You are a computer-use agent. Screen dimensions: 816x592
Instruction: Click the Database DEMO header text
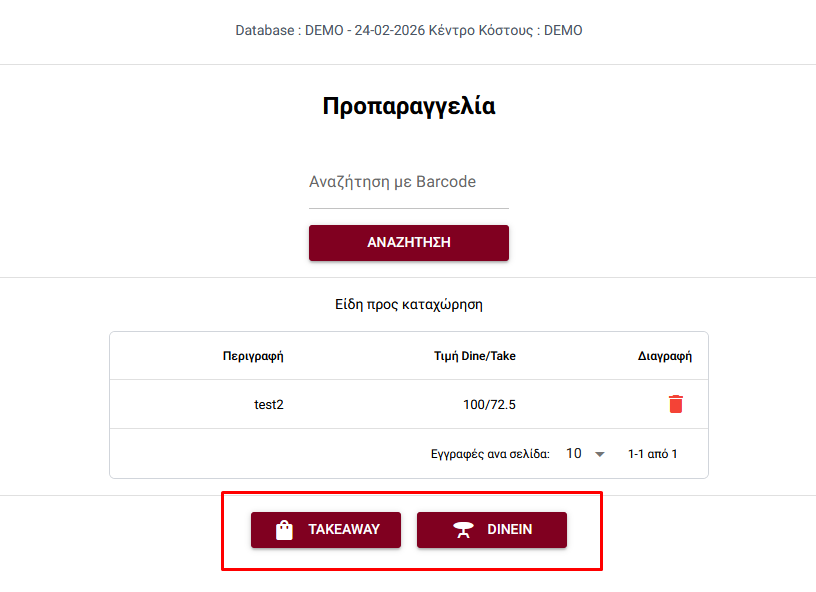coord(408,30)
